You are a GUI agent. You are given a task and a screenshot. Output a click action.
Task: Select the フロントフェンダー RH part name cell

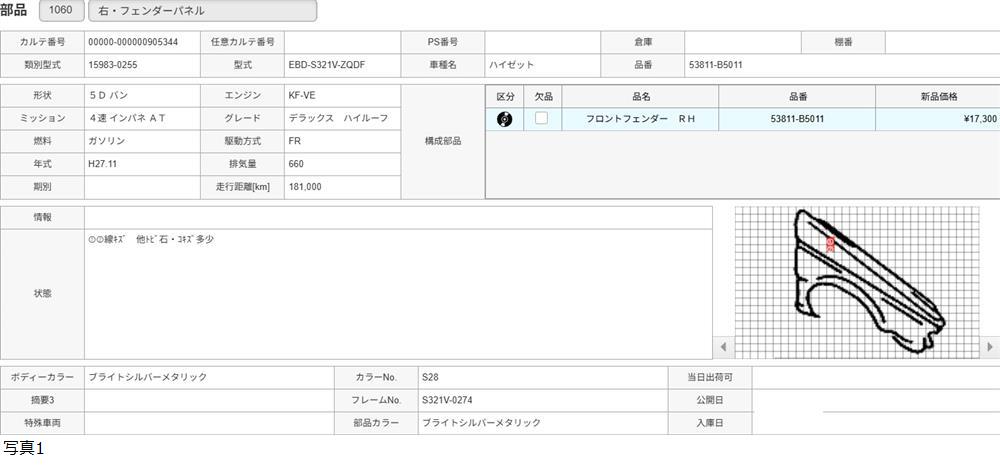pos(640,119)
